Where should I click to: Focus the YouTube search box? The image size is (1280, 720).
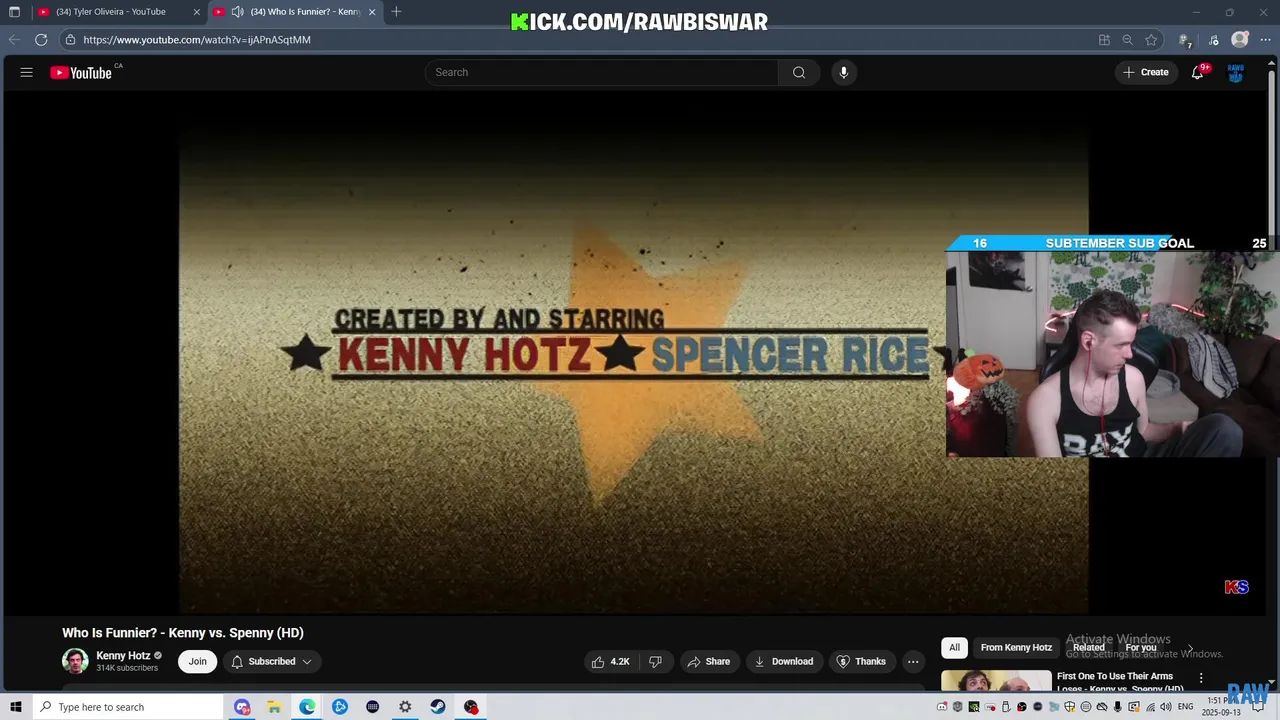(603, 72)
